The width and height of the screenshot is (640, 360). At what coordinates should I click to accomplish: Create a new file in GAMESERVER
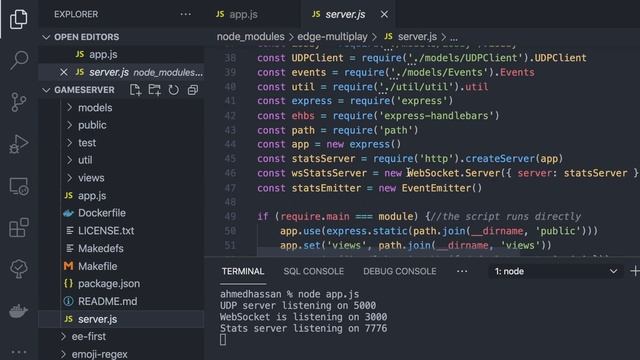135,90
